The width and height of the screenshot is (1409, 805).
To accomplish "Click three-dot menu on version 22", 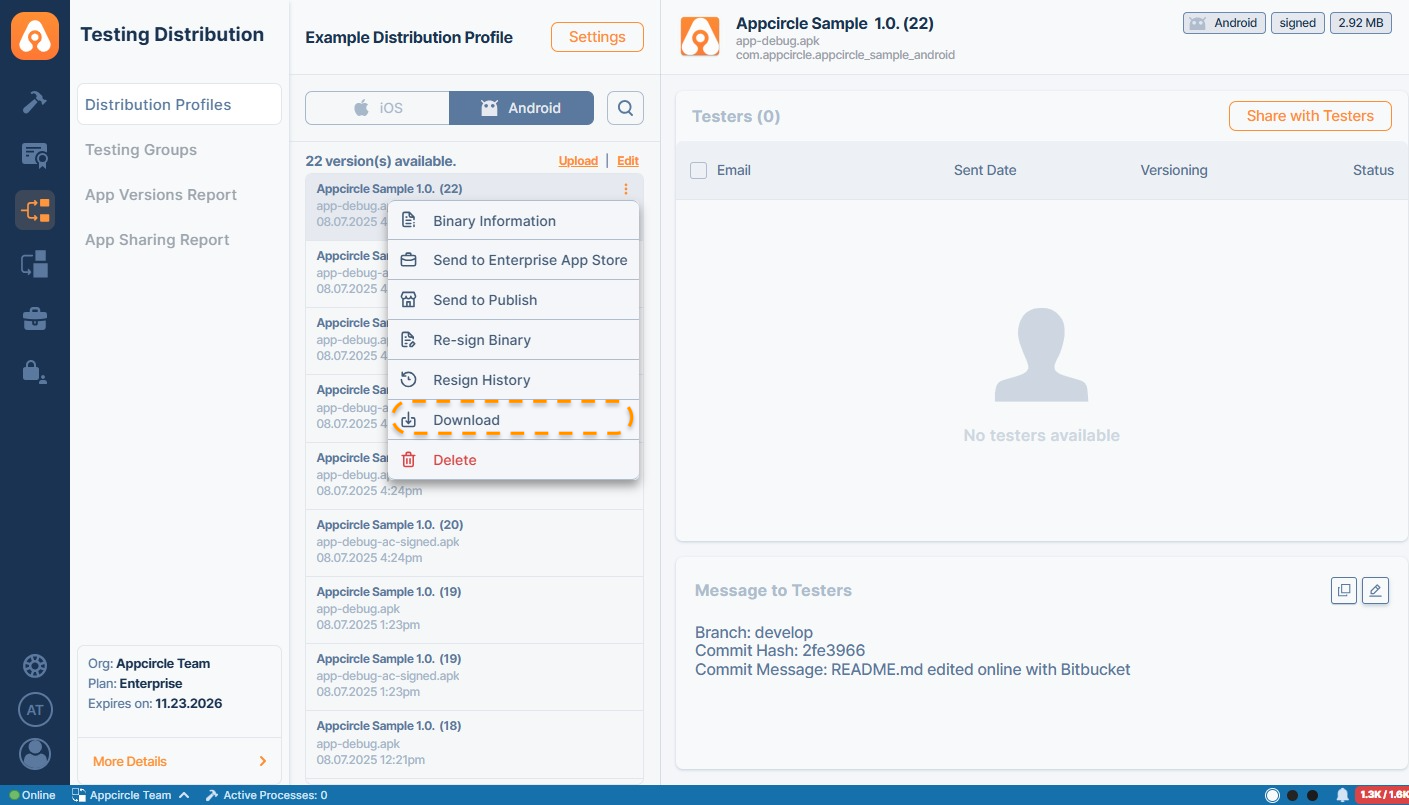I will tap(626, 189).
